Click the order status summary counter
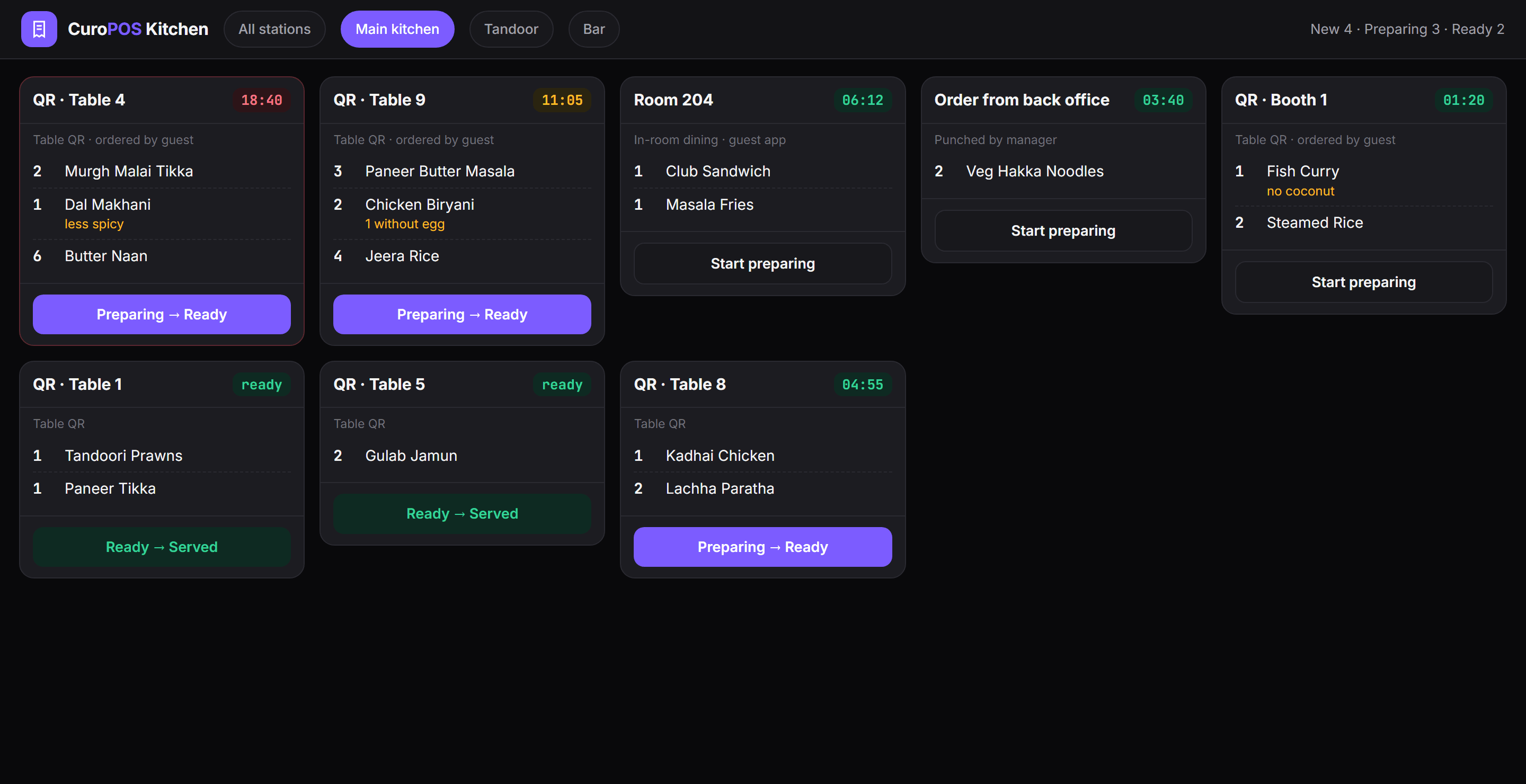The width and height of the screenshot is (1526, 784). click(1407, 29)
